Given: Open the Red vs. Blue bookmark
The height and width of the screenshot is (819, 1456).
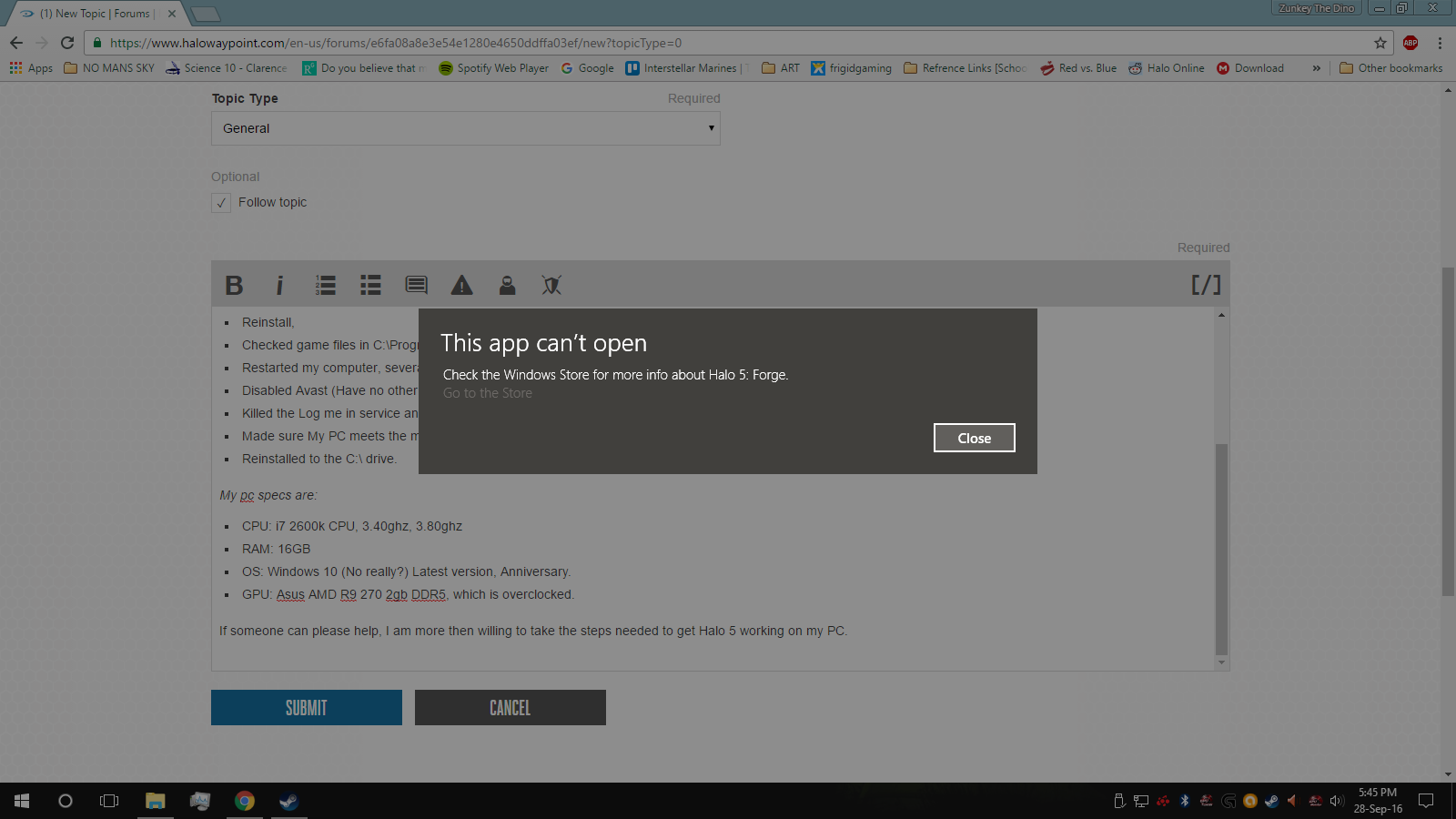Looking at the screenshot, I should click(1078, 68).
